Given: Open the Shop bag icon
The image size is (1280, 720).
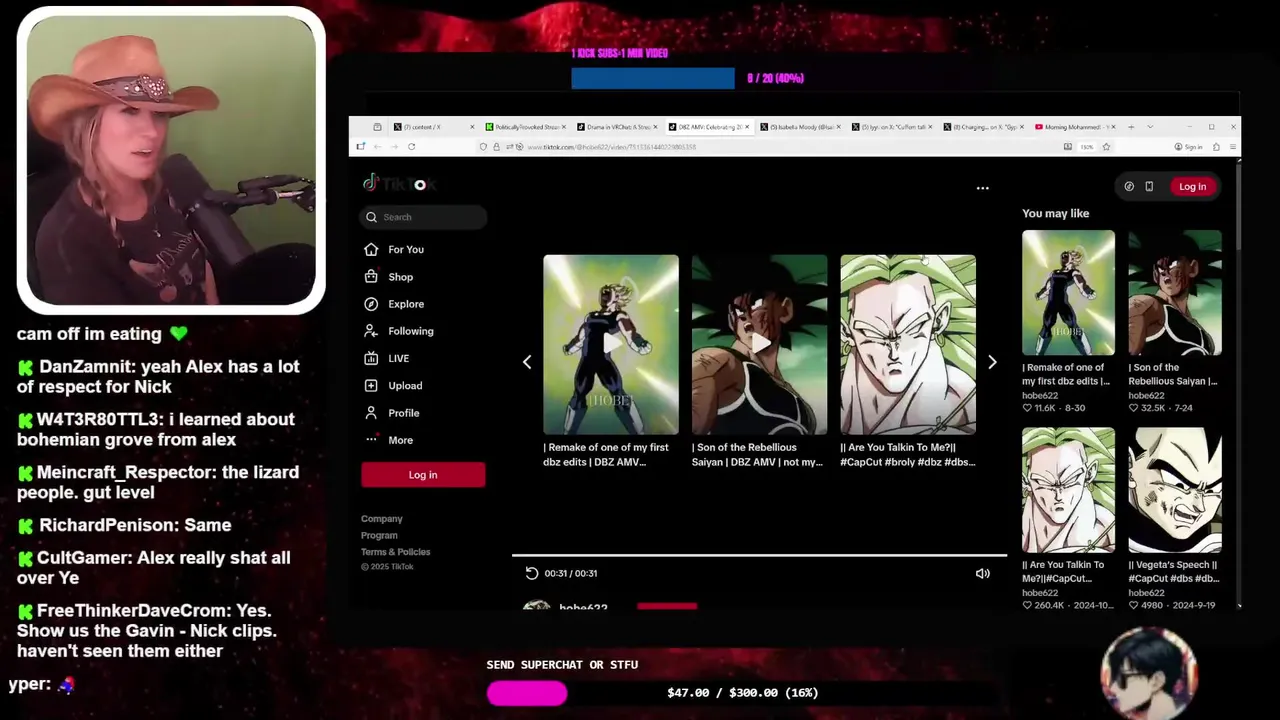Looking at the screenshot, I should click(371, 277).
